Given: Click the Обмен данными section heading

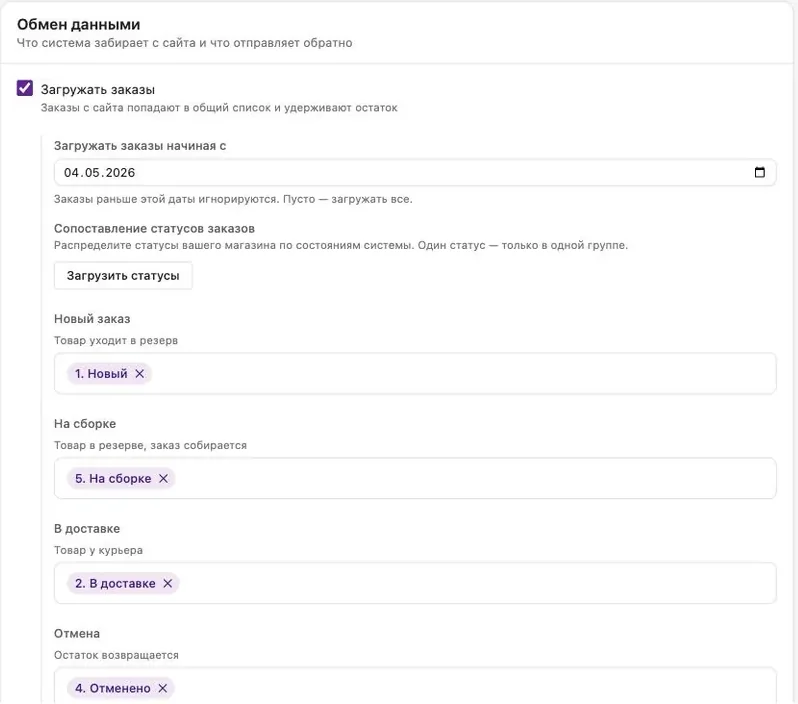Looking at the screenshot, I should tap(78, 24).
